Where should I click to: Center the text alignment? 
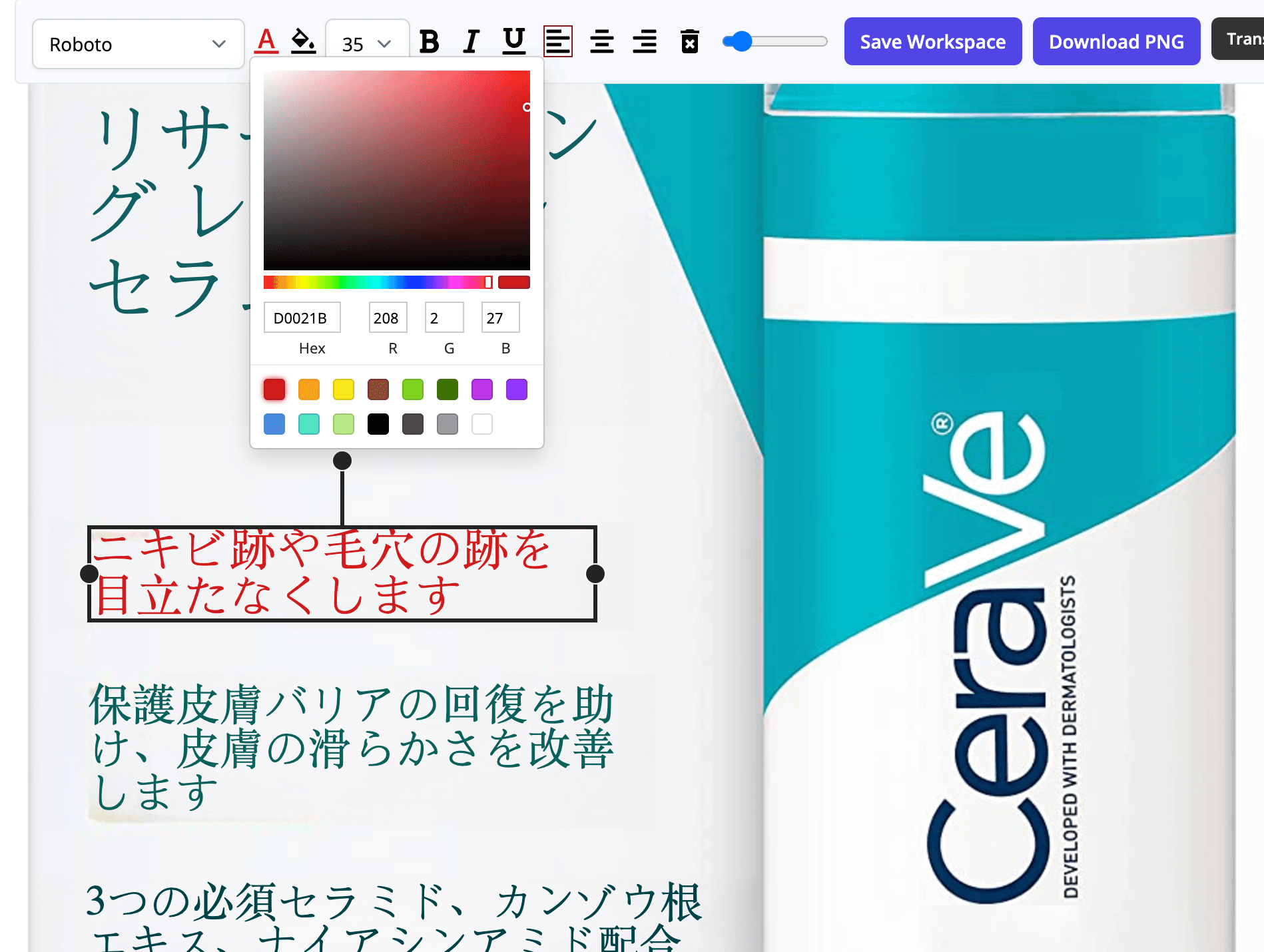click(x=602, y=41)
